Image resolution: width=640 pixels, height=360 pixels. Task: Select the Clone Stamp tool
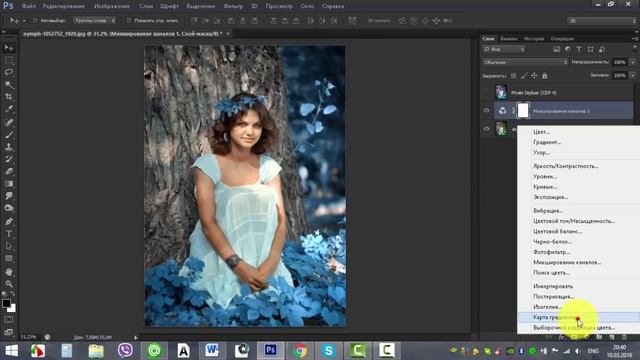tap(9, 147)
